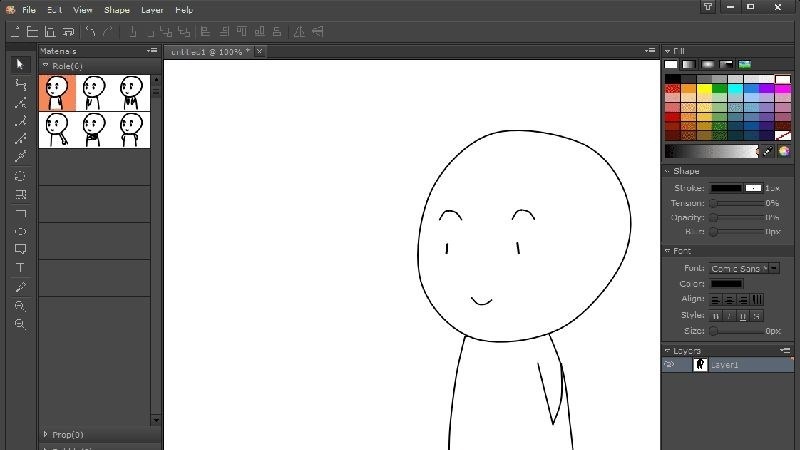
Task: Select the ellipse shape tool
Action: [x=20, y=231]
